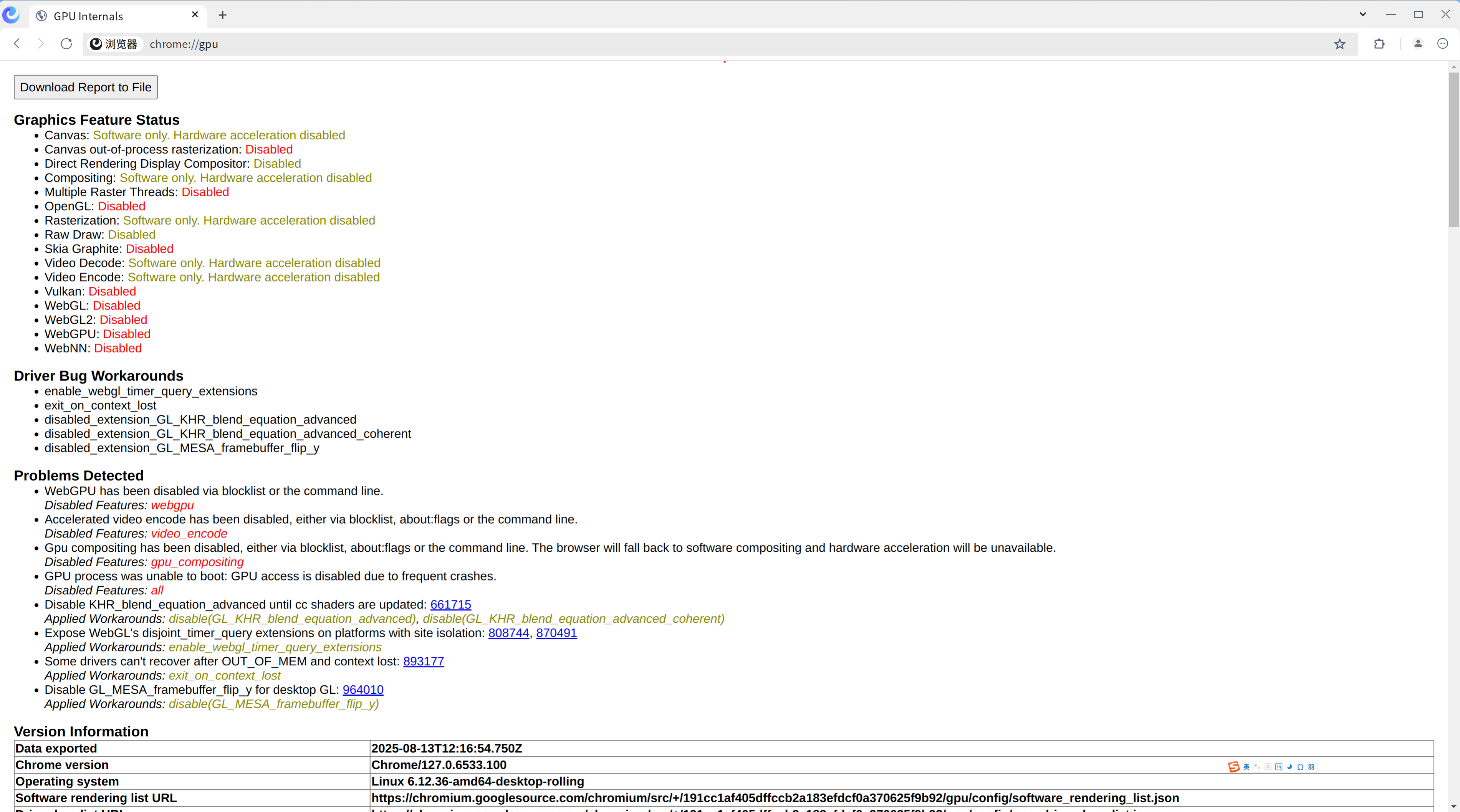Open the Omega special symbols icon
1460x812 pixels.
(1300, 767)
